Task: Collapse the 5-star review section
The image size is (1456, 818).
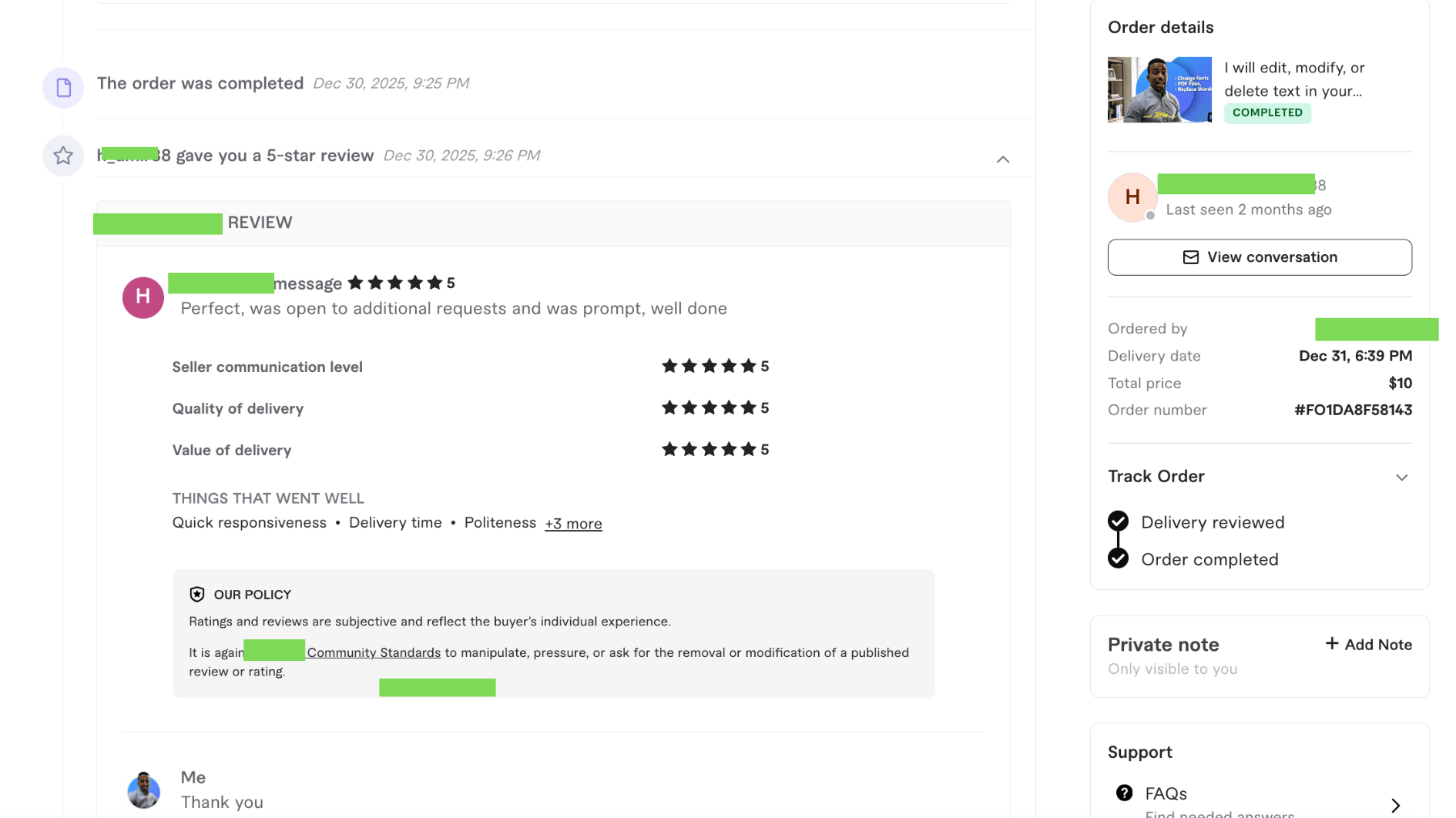Action: (x=1002, y=159)
